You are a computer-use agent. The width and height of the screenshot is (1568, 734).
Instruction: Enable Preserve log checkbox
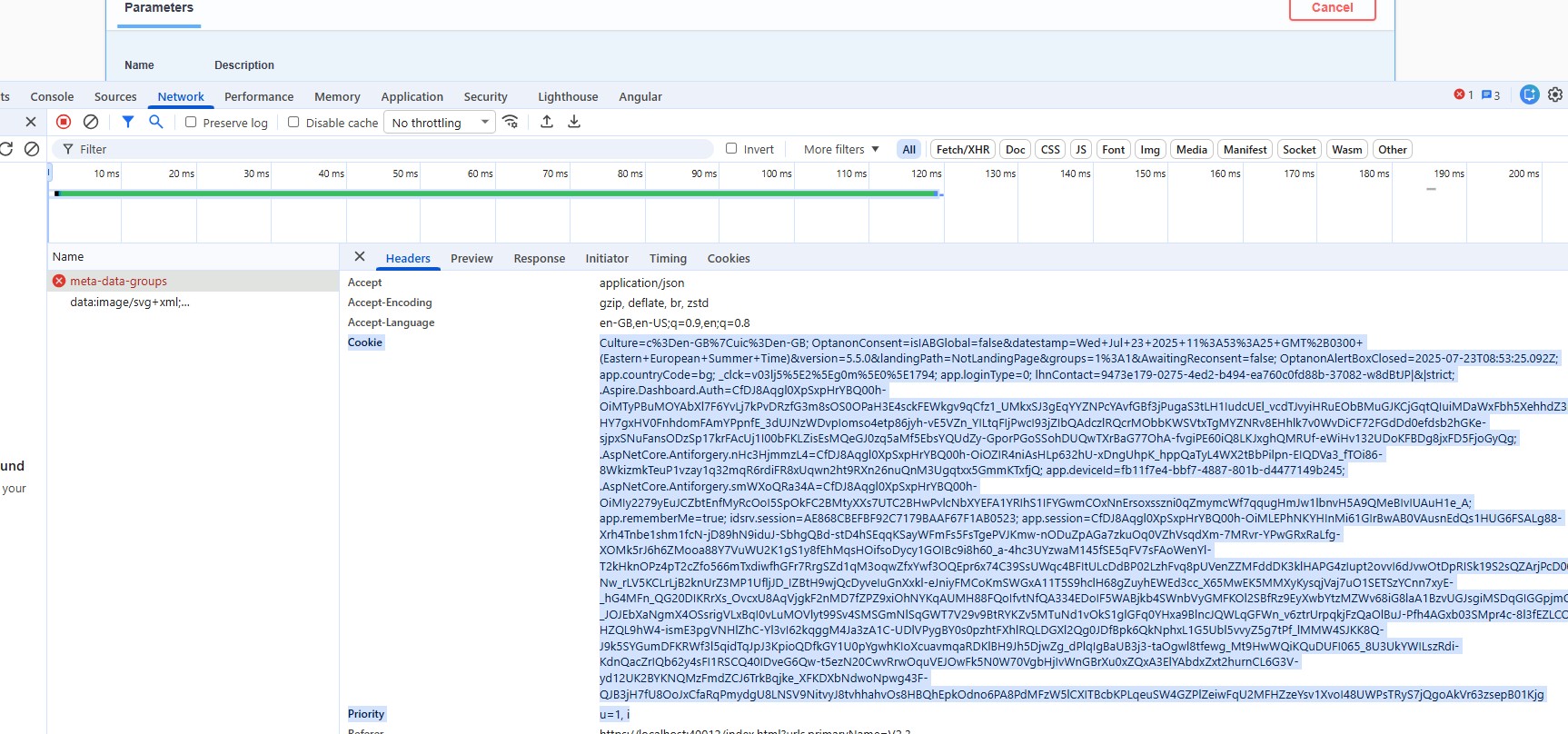tap(191, 122)
